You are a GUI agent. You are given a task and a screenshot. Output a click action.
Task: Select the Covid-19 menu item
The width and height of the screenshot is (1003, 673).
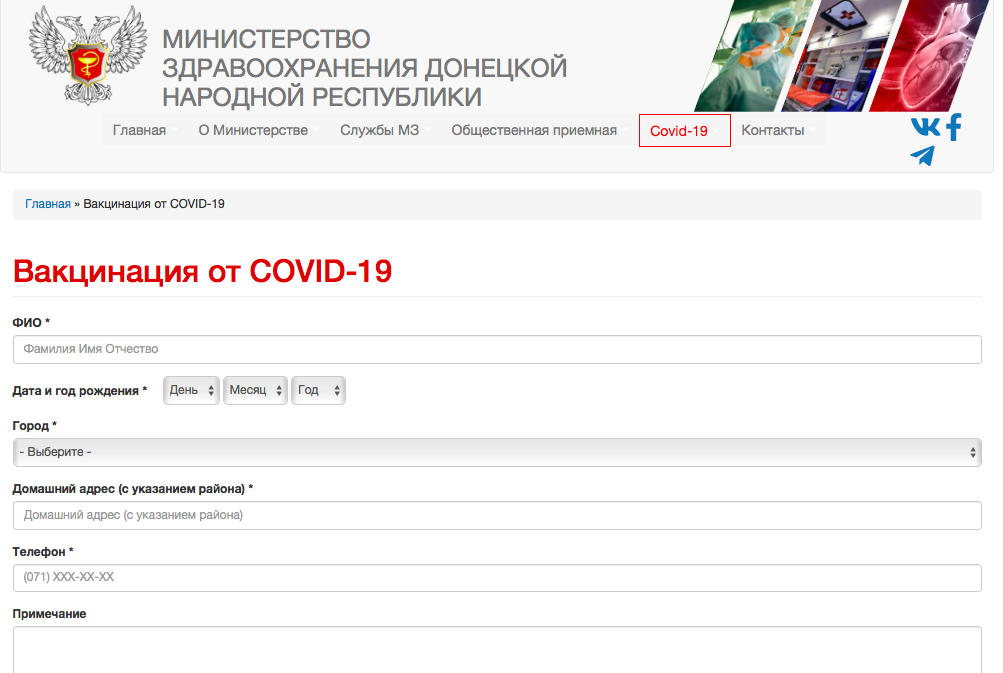tap(679, 131)
